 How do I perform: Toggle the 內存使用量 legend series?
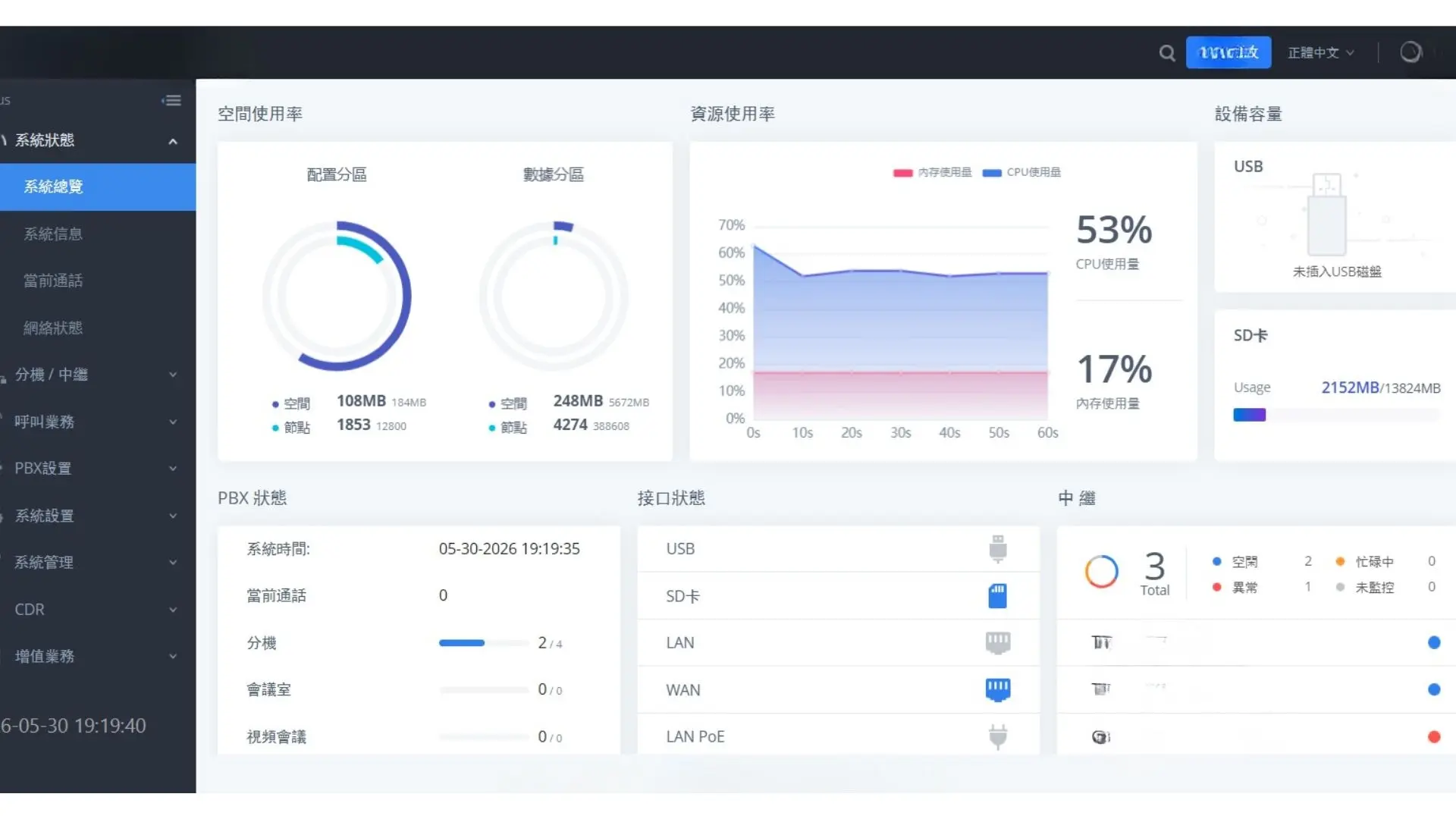click(932, 173)
